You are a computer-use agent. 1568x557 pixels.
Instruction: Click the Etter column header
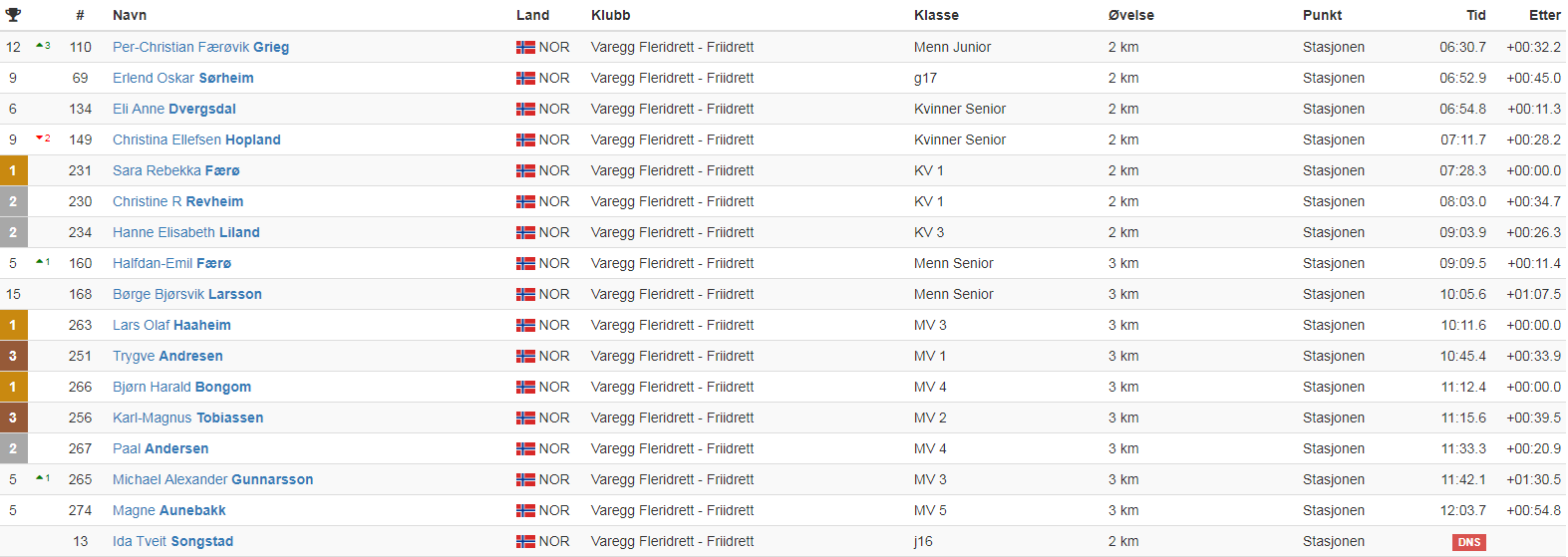point(1544,15)
